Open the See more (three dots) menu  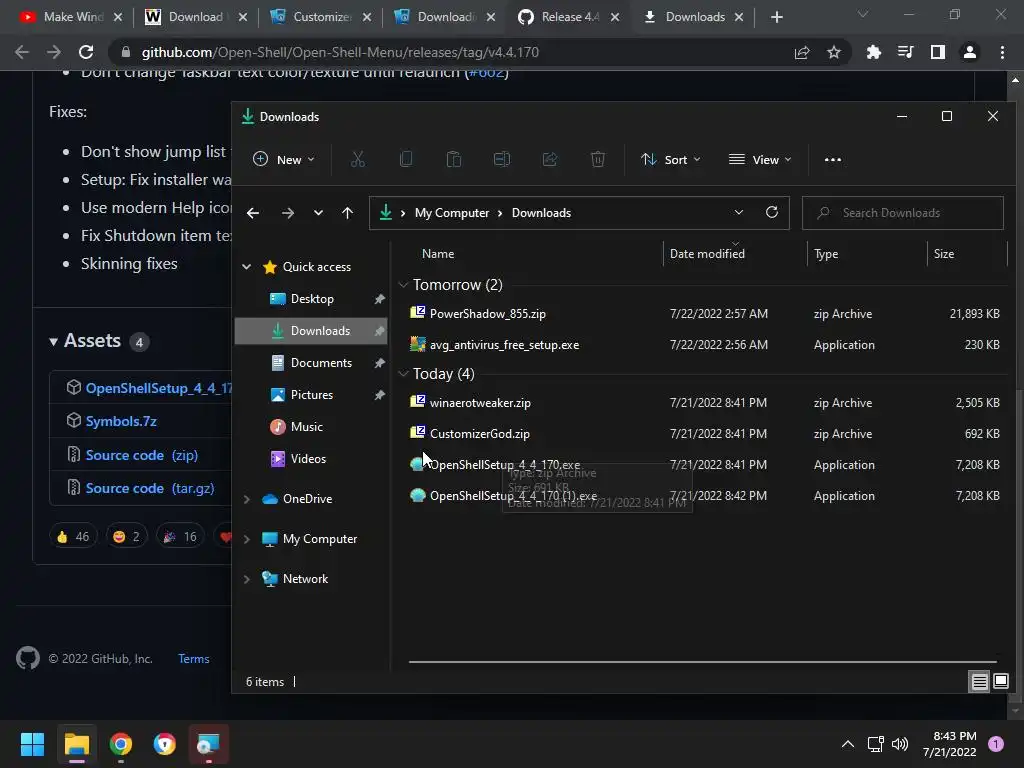[833, 159]
